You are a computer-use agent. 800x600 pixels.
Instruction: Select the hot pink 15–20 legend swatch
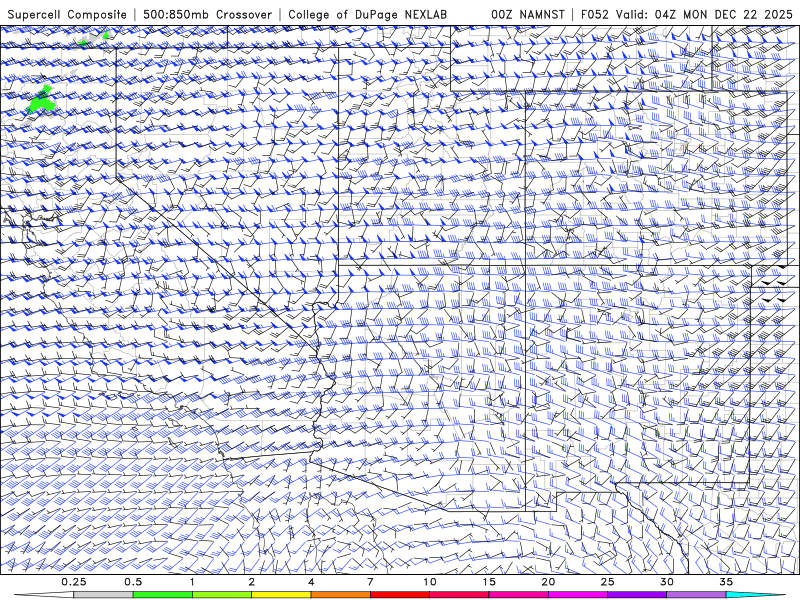tap(518, 595)
